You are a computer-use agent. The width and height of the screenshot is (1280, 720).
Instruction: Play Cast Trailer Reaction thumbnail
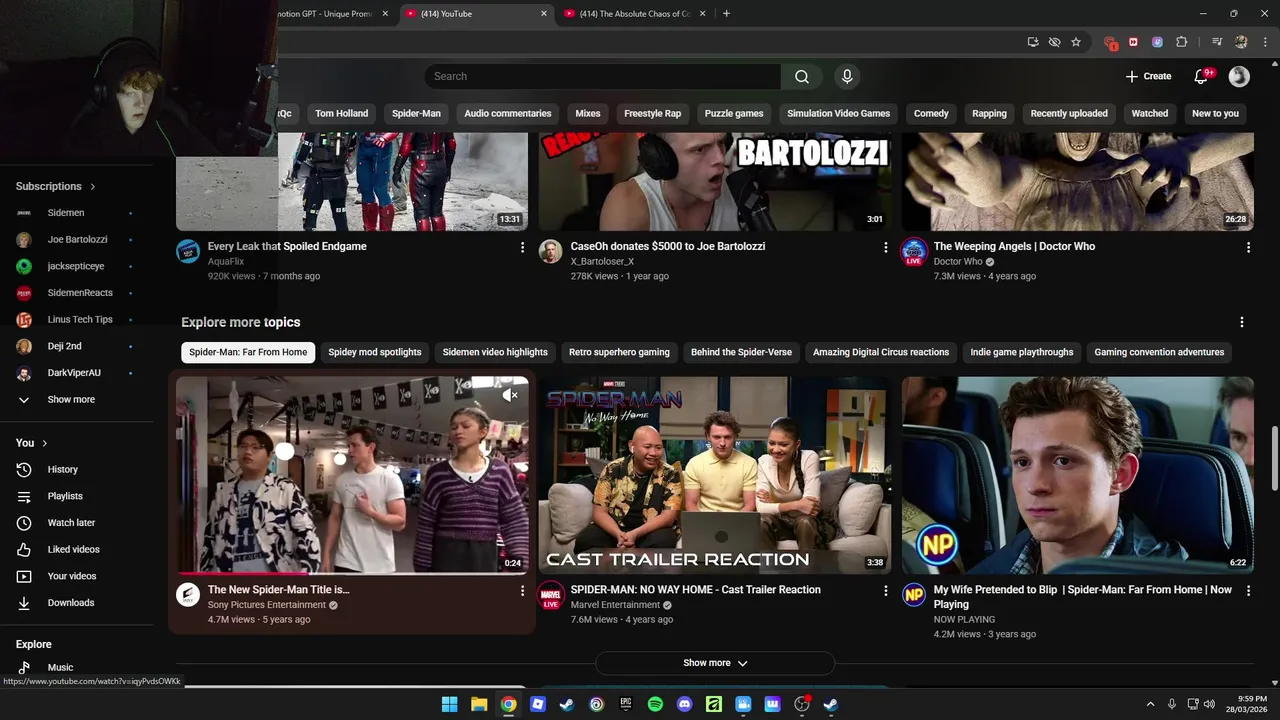[715, 475]
